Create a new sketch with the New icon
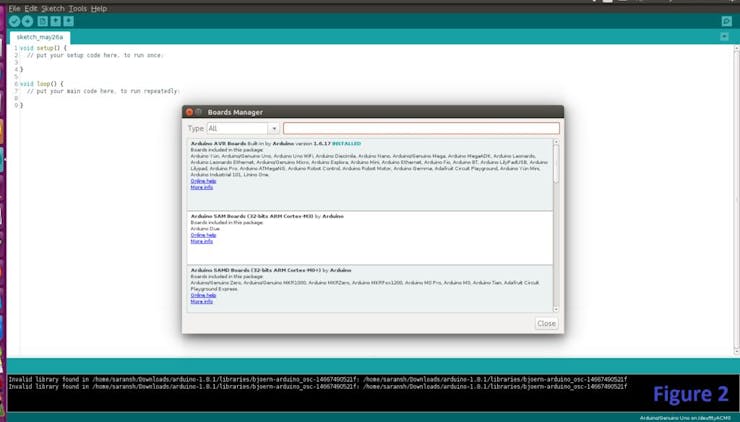The height and width of the screenshot is (422, 740). pyautogui.click(x=42, y=21)
